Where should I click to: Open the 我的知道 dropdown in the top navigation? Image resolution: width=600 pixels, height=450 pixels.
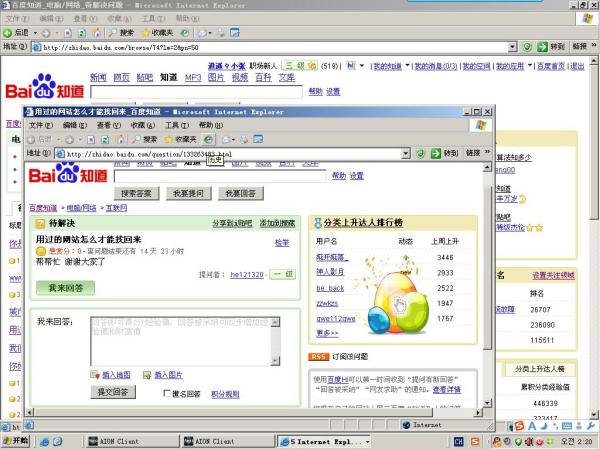pyautogui.click(x=385, y=66)
